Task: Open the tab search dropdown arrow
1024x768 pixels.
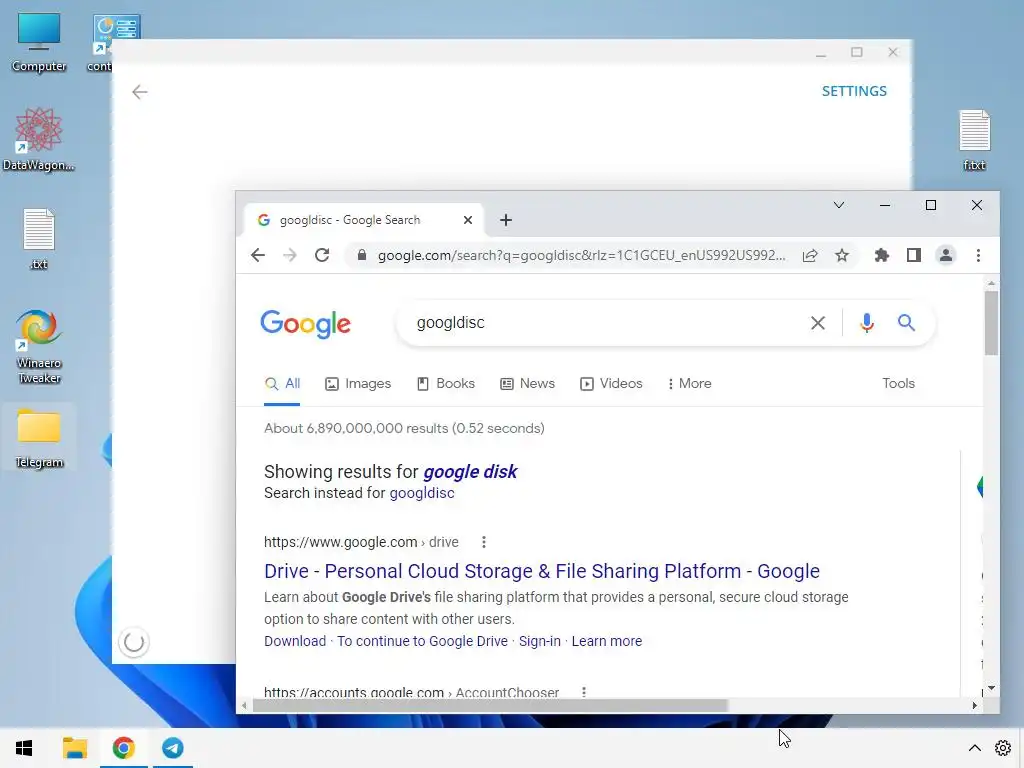Action: [x=839, y=205]
